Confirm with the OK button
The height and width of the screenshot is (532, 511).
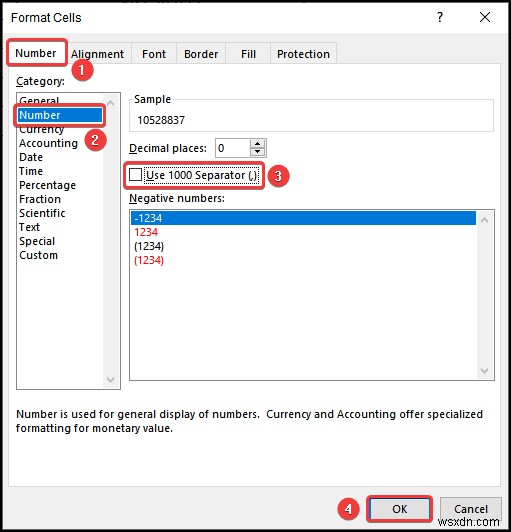pyautogui.click(x=399, y=509)
